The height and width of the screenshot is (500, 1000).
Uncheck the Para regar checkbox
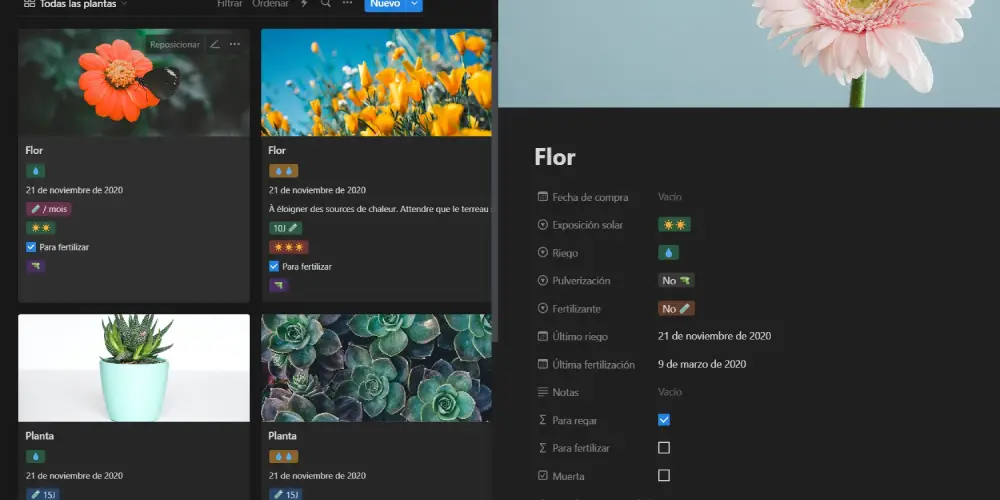tap(664, 420)
